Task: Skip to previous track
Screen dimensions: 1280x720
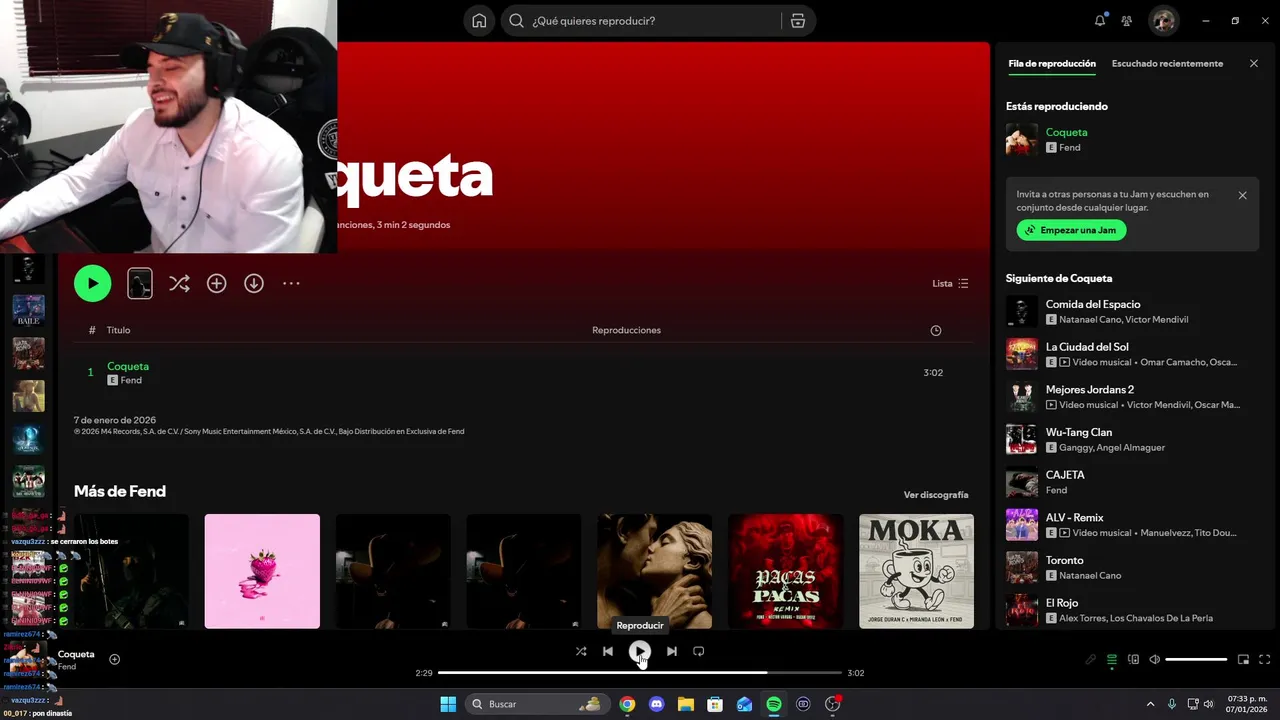Action: (608, 651)
